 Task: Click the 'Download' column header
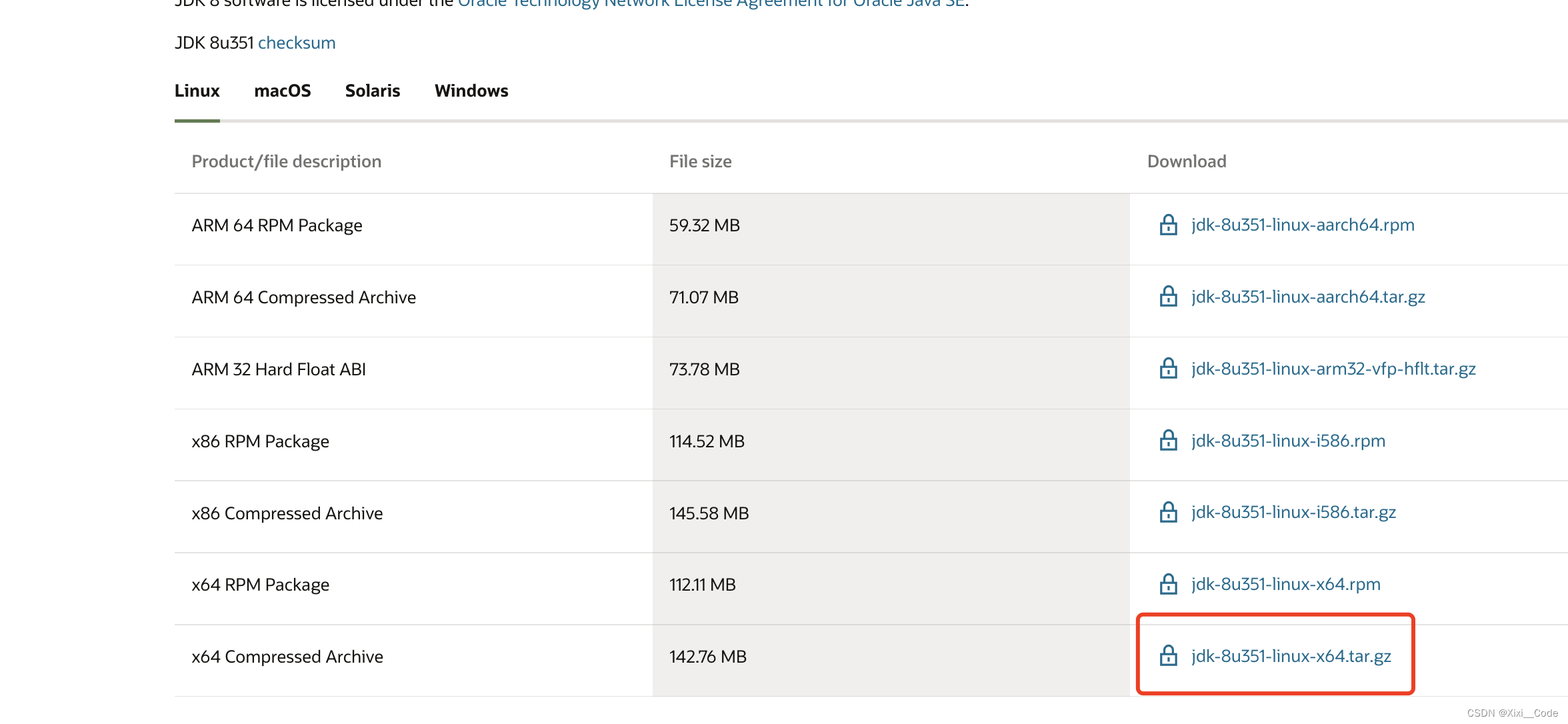click(x=1187, y=161)
